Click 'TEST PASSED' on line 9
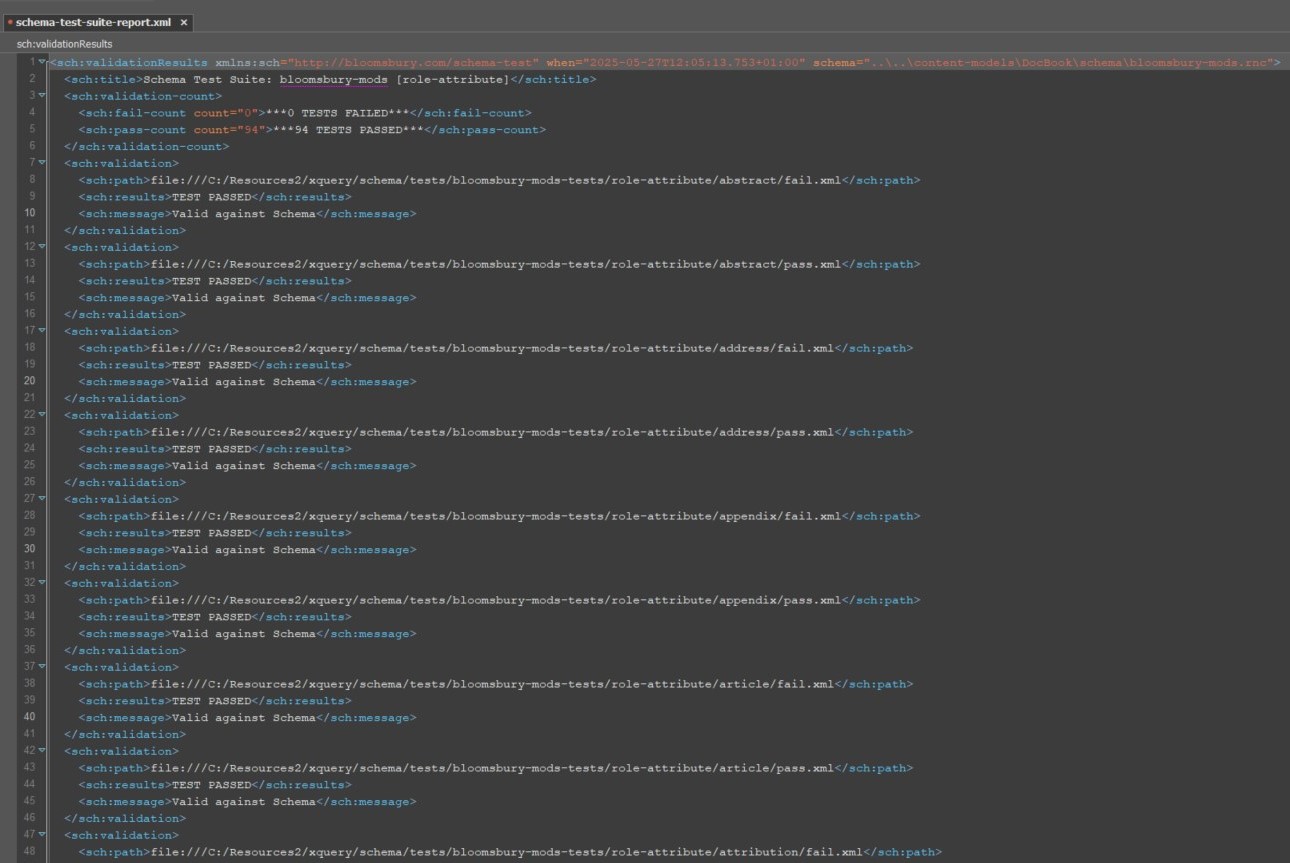Viewport: 1290px width, 863px height. 212,197
